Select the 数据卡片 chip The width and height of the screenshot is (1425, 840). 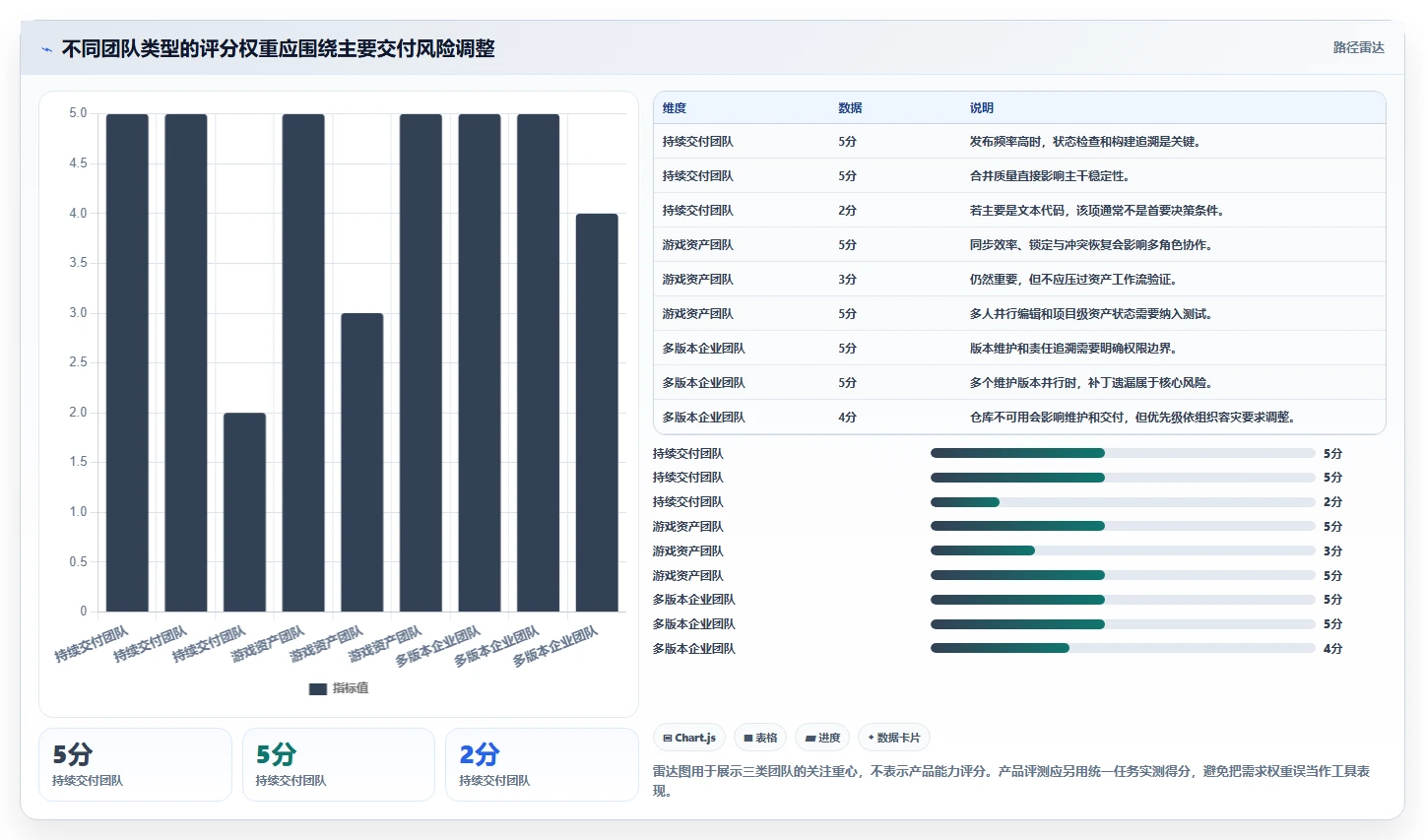click(x=894, y=738)
